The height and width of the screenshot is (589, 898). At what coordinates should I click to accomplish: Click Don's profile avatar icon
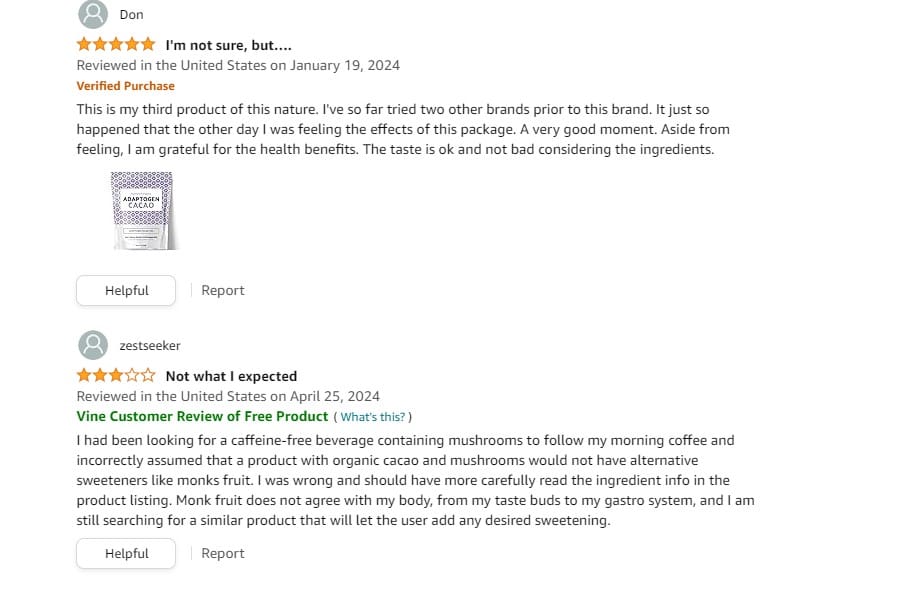click(x=93, y=14)
